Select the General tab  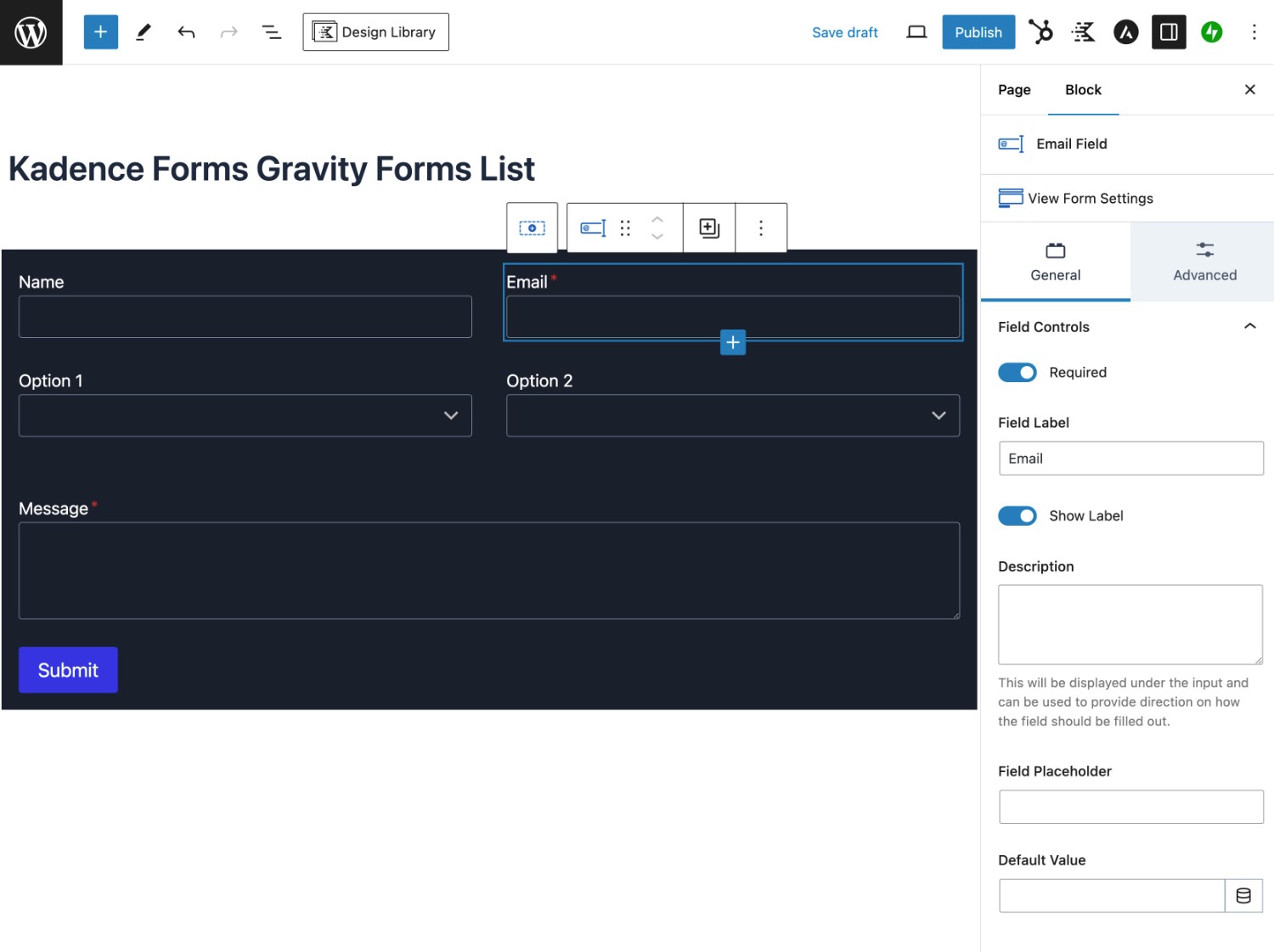(x=1055, y=262)
